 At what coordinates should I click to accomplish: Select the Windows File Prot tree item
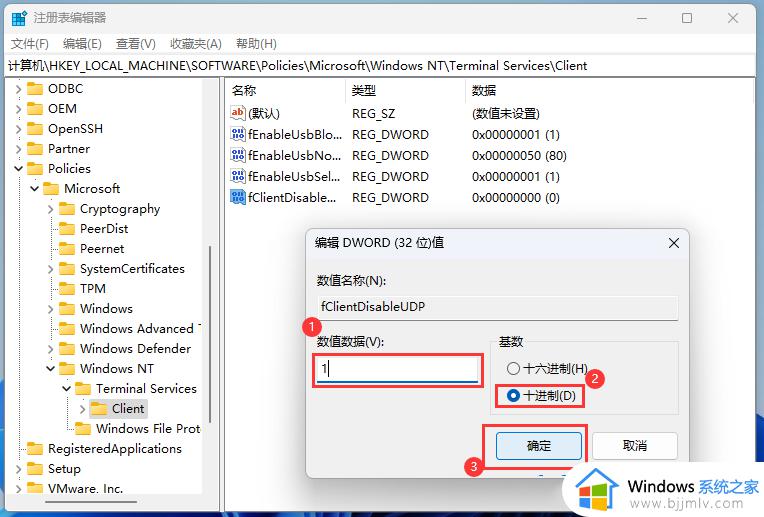148,428
